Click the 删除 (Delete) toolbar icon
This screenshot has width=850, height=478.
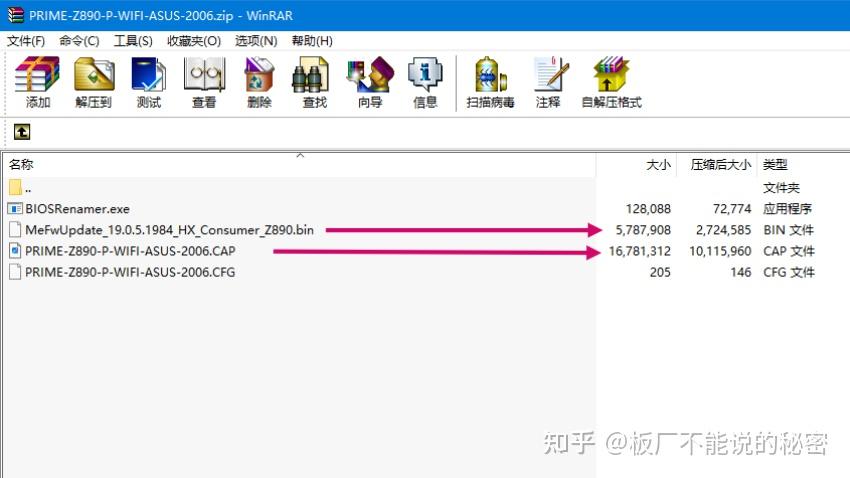[x=259, y=74]
